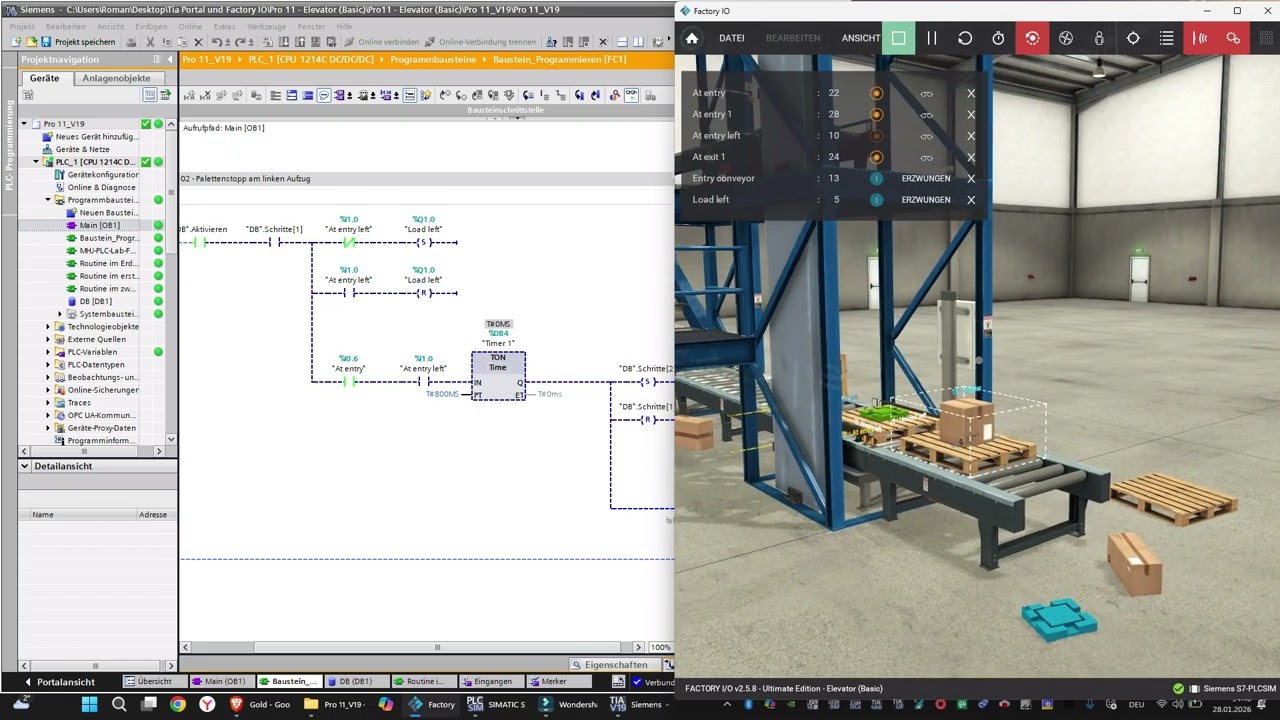Expand the PLC-Variablen folder
This screenshot has width=1280, height=720.
47,352
